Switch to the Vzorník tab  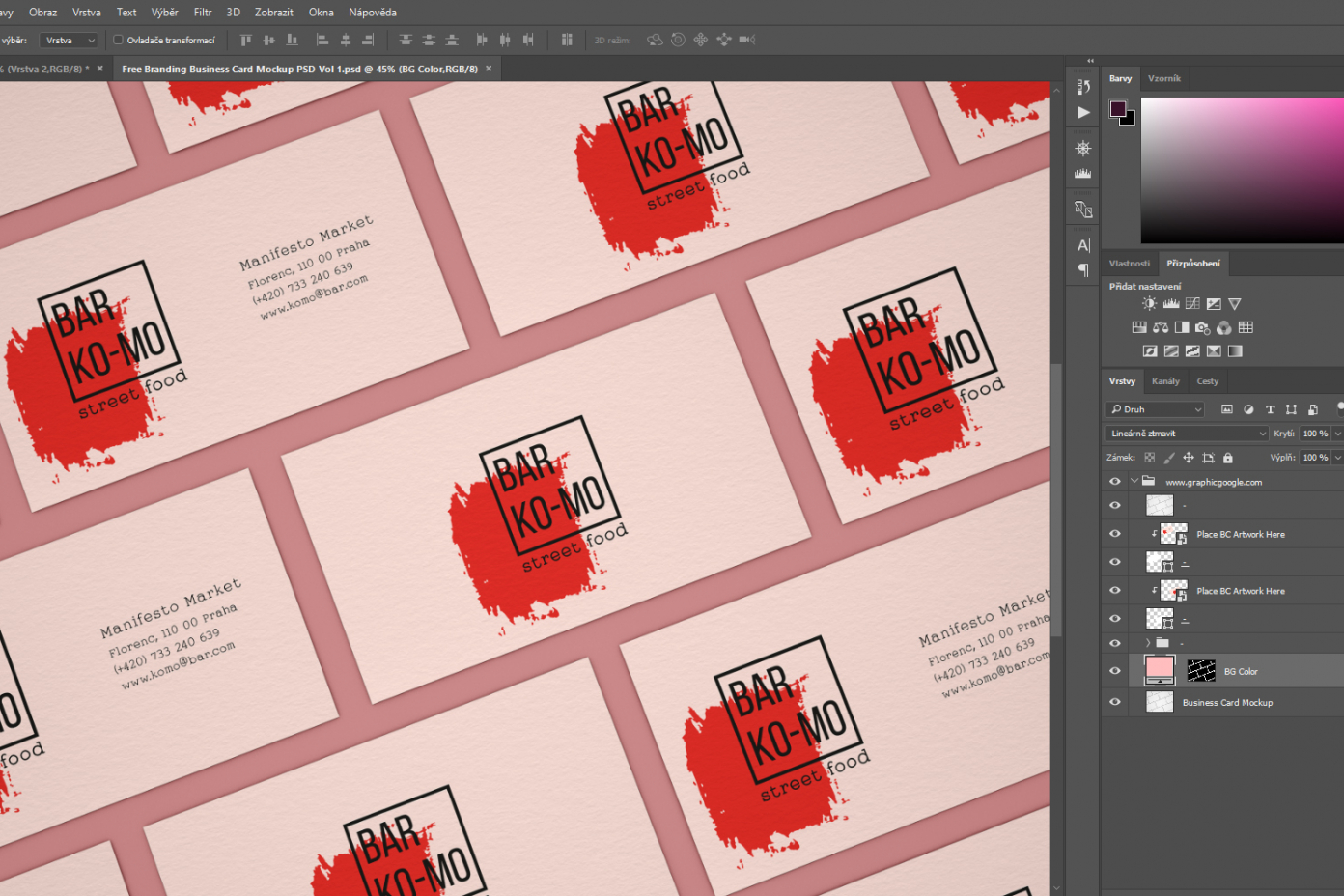pyautogui.click(x=1163, y=79)
